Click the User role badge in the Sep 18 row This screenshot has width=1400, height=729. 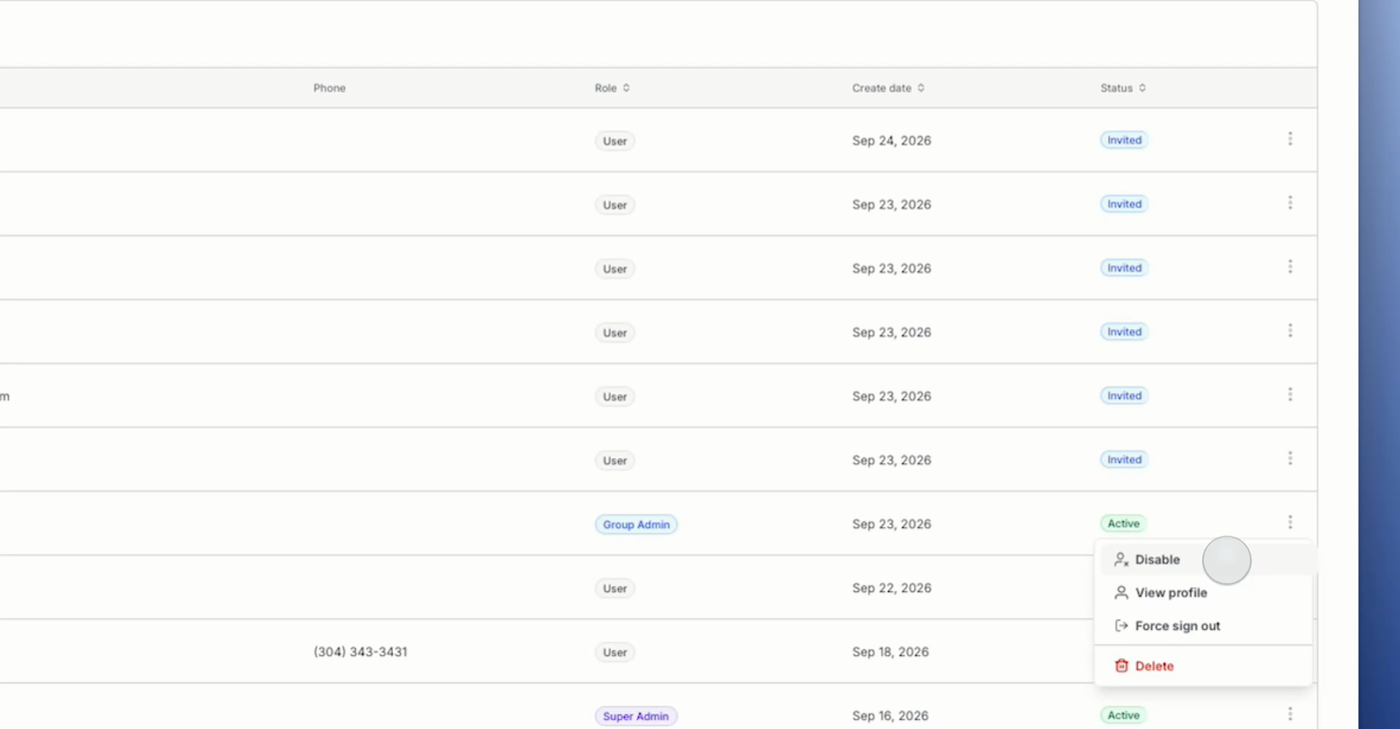pos(615,652)
